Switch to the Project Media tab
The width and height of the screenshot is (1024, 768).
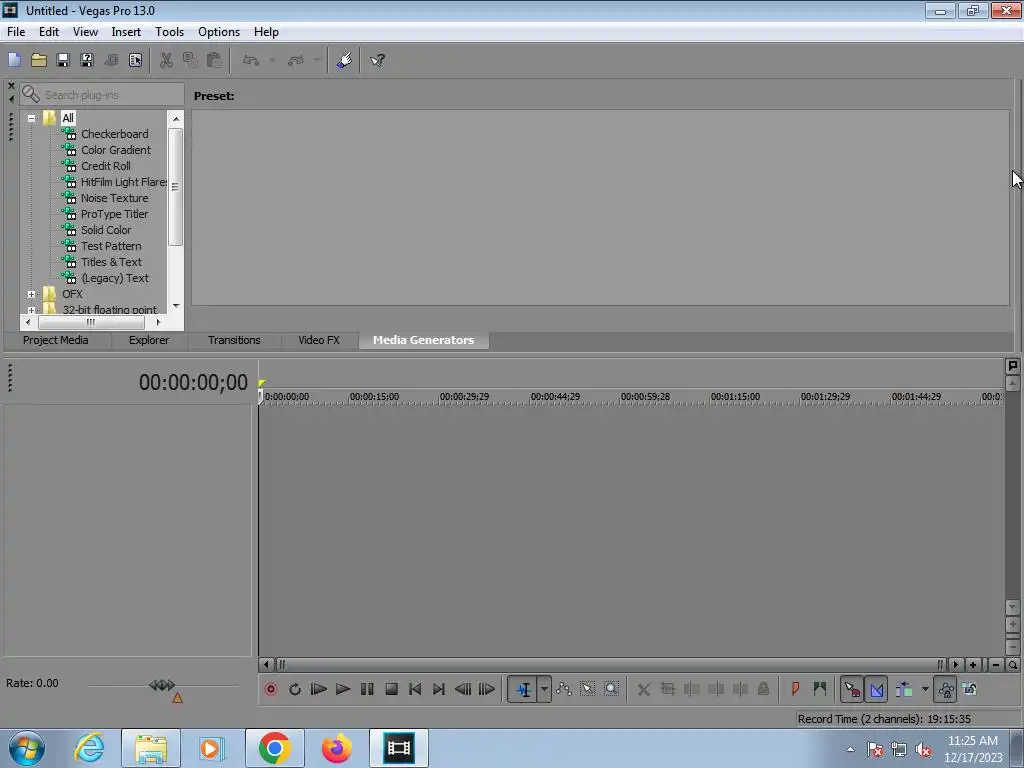click(56, 340)
